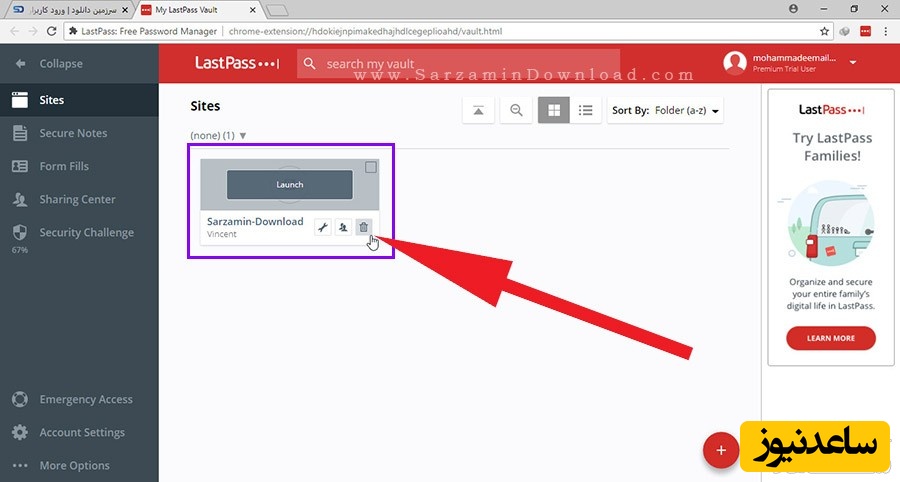Image resolution: width=900 pixels, height=482 pixels.
Task: Click the trash delete icon on Sarzamin-Download
Action: tap(363, 228)
